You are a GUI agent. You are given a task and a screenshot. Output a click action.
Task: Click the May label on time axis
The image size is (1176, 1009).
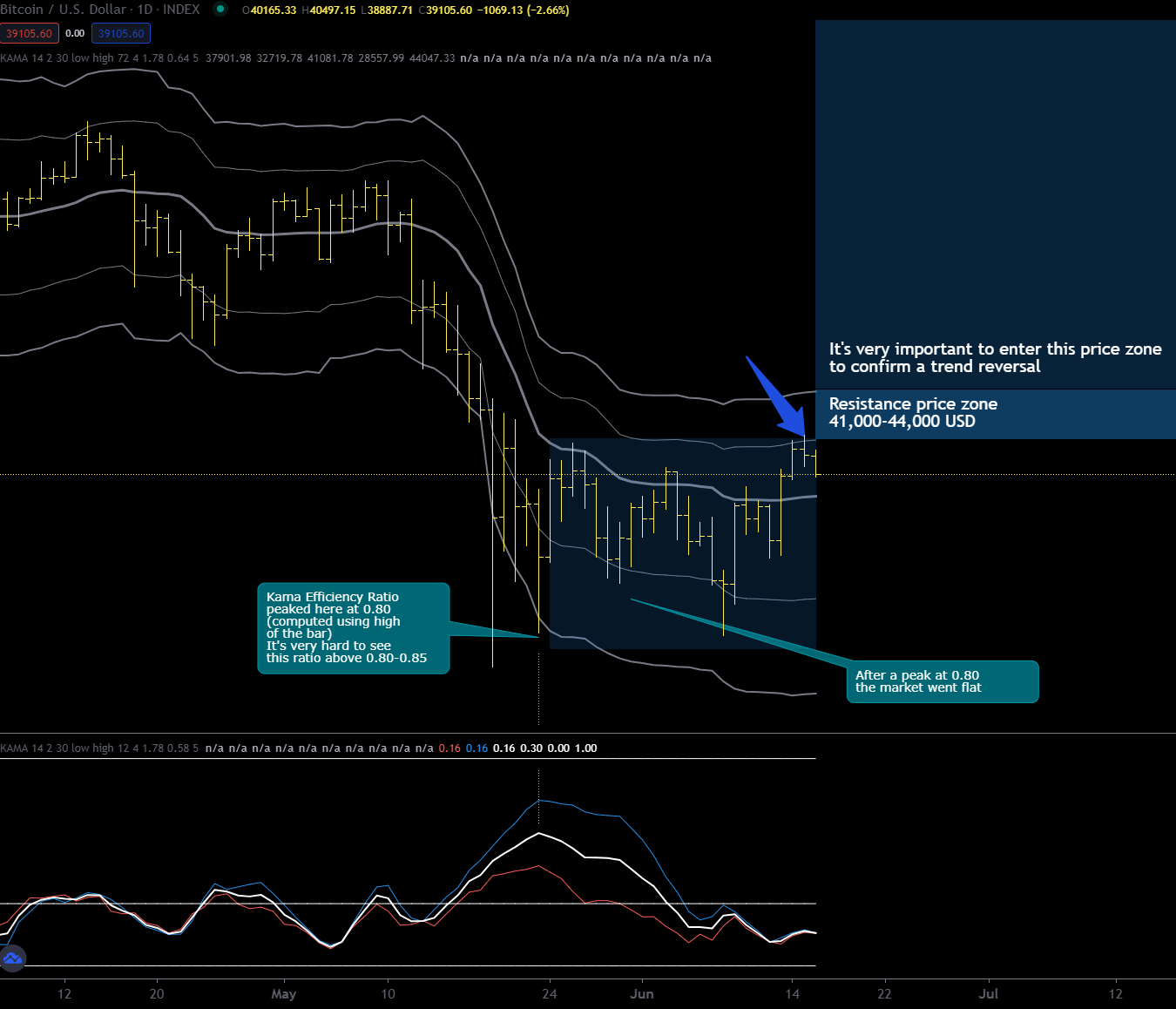click(x=283, y=994)
